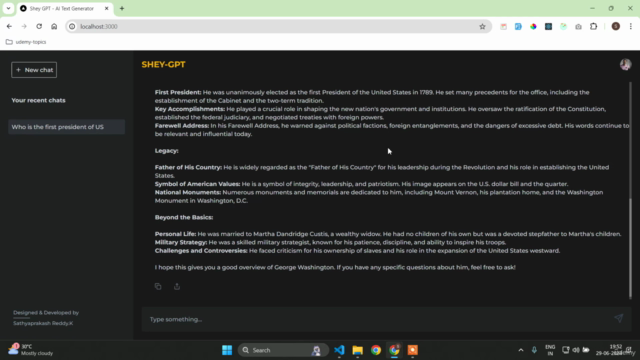Open the first Chrome taskbar icon
The image size is (640, 360).
376,350
